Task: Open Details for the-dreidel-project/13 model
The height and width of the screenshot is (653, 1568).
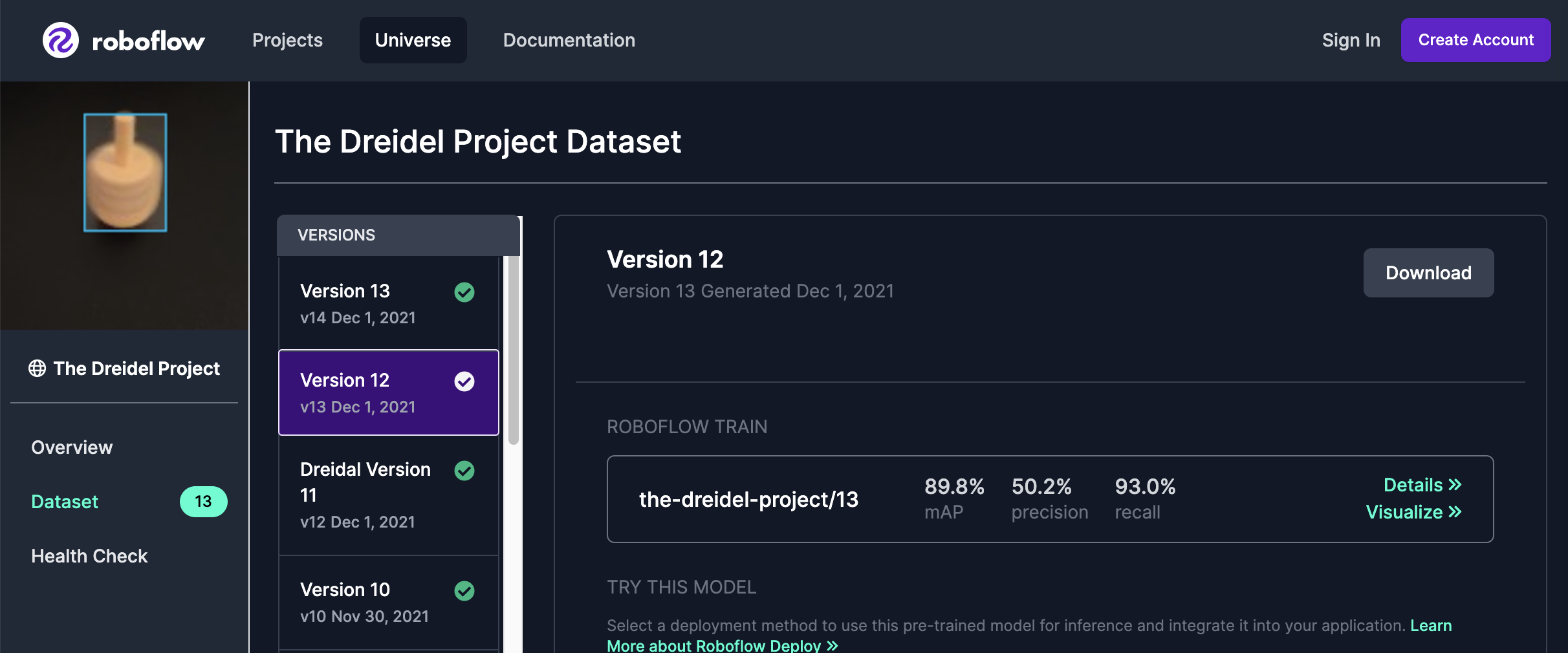Action: (1421, 485)
